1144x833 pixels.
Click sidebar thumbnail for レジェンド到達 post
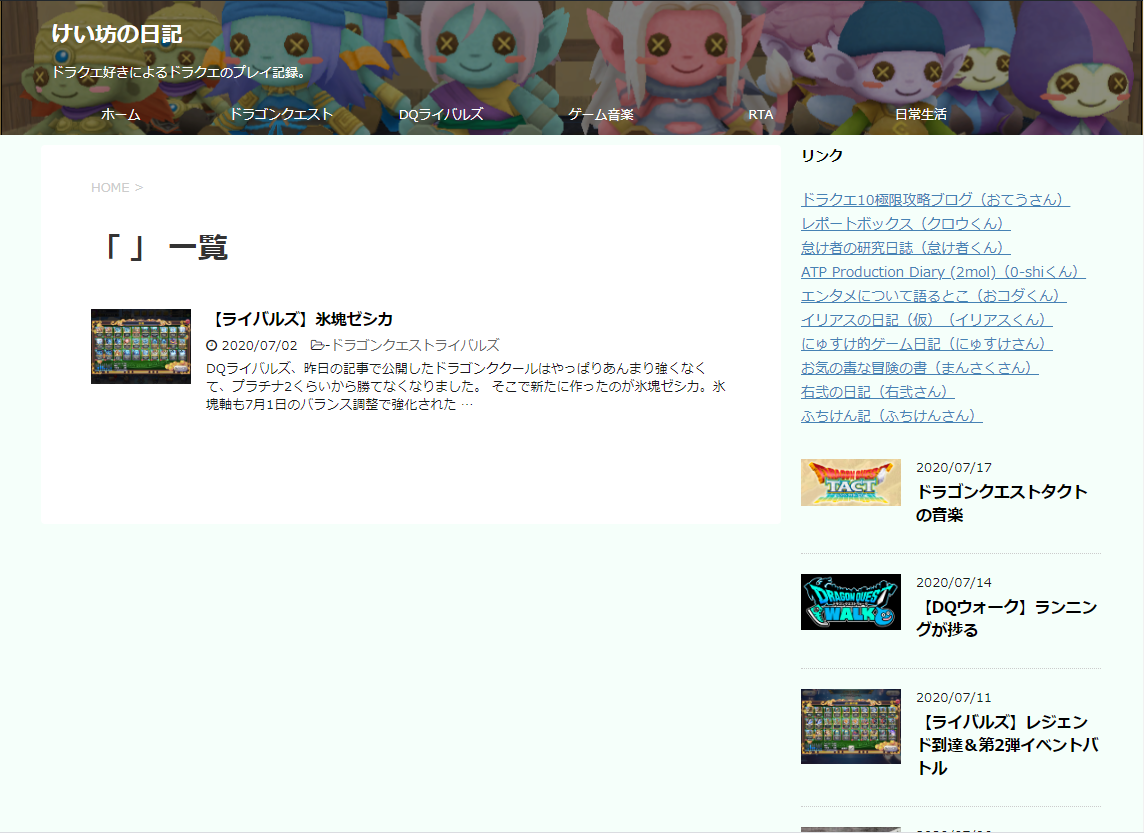851,727
